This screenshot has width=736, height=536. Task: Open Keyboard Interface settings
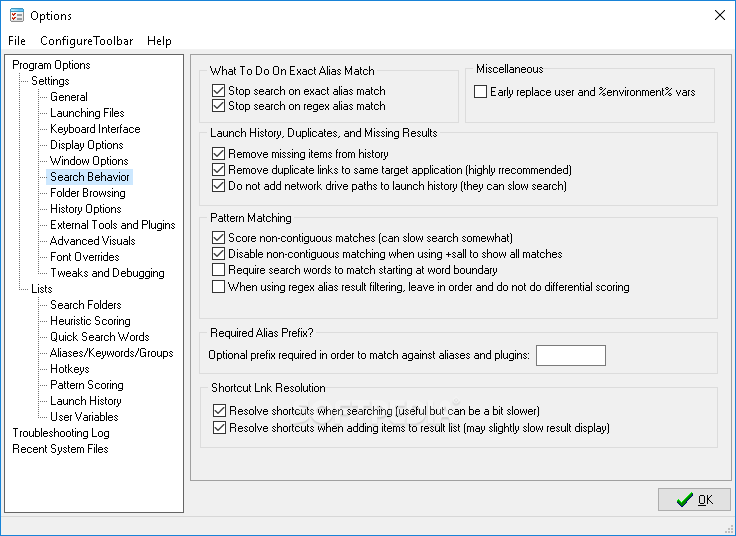[x=95, y=129]
